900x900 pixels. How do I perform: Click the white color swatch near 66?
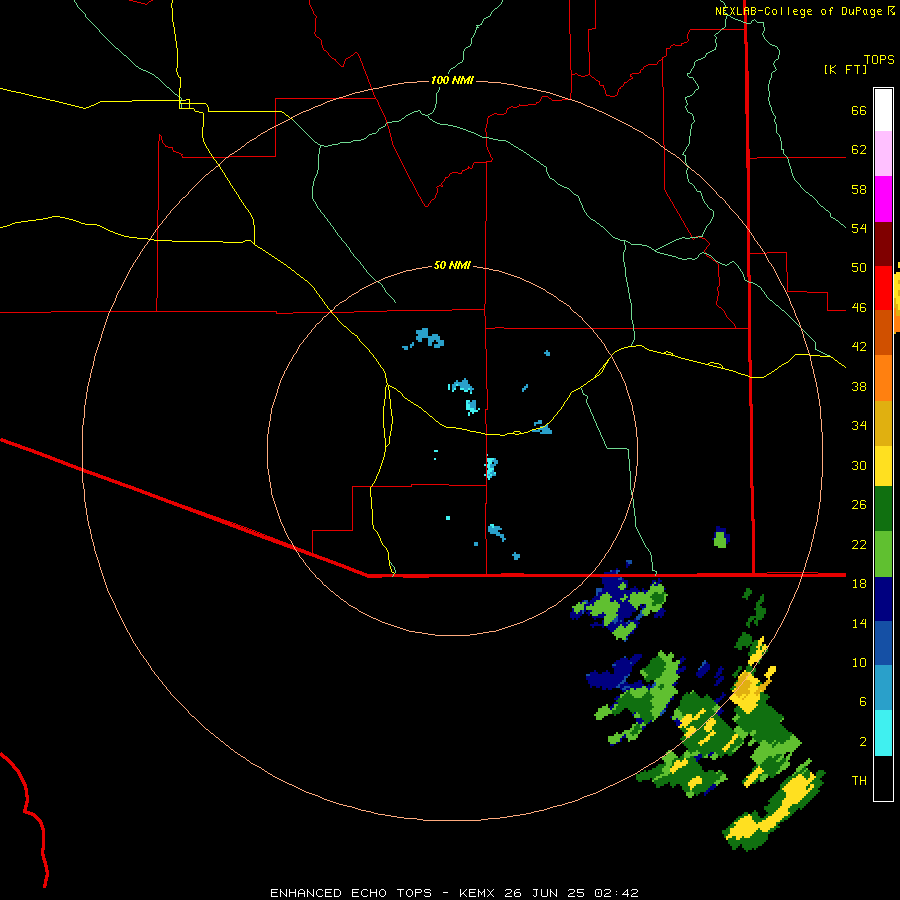(883, 110)
